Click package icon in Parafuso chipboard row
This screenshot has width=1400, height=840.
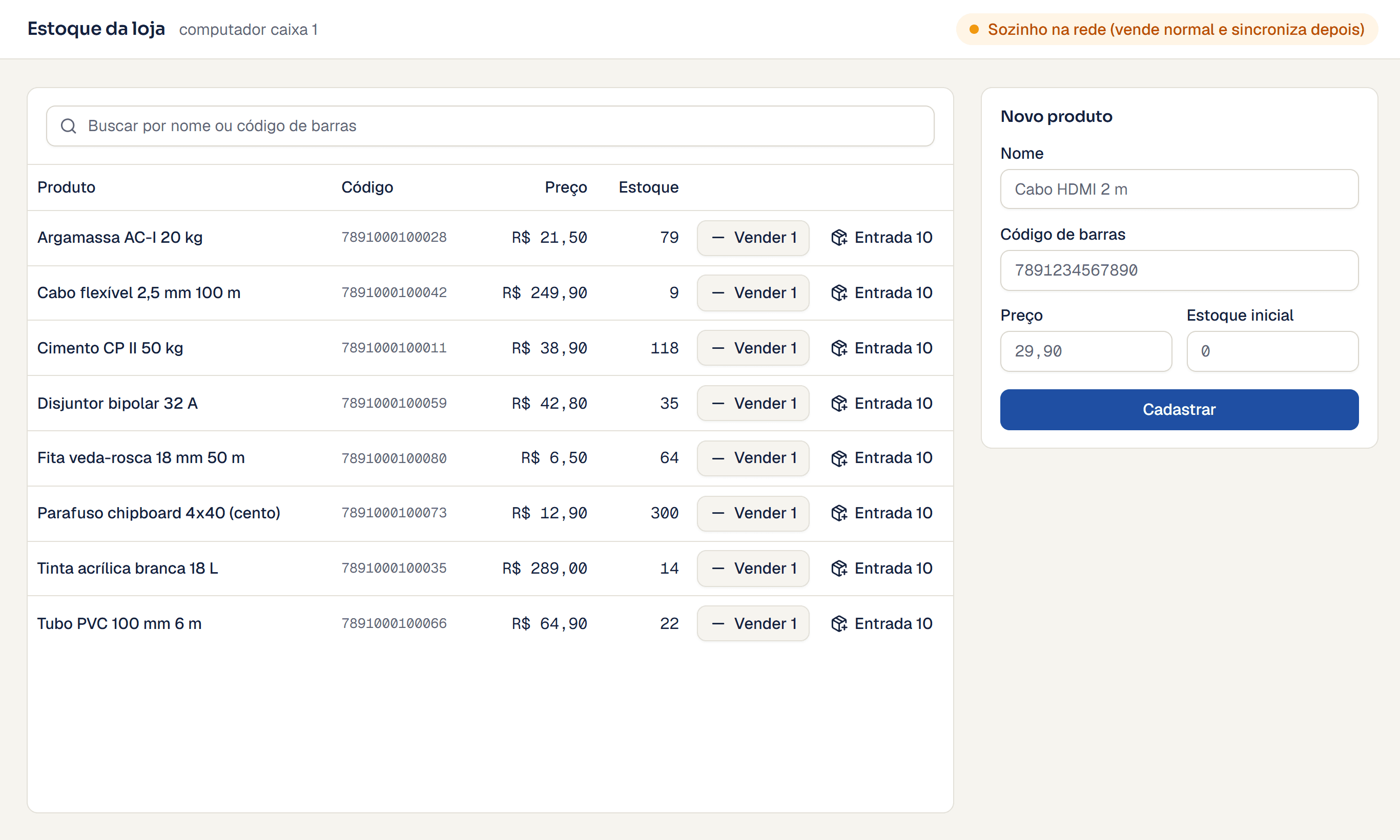839,513
